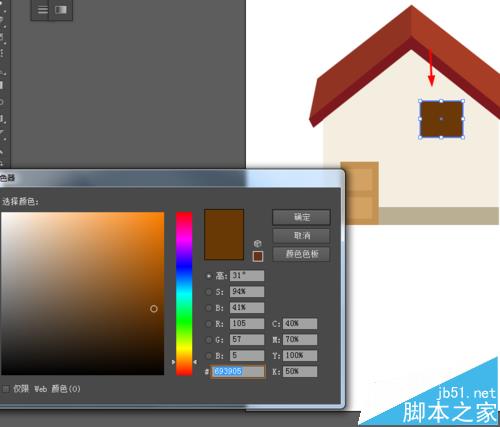The width and height of the screenshot is (500, 427).
Task: Click the 选择颜色 label in dialog
Action: point(20,201)
